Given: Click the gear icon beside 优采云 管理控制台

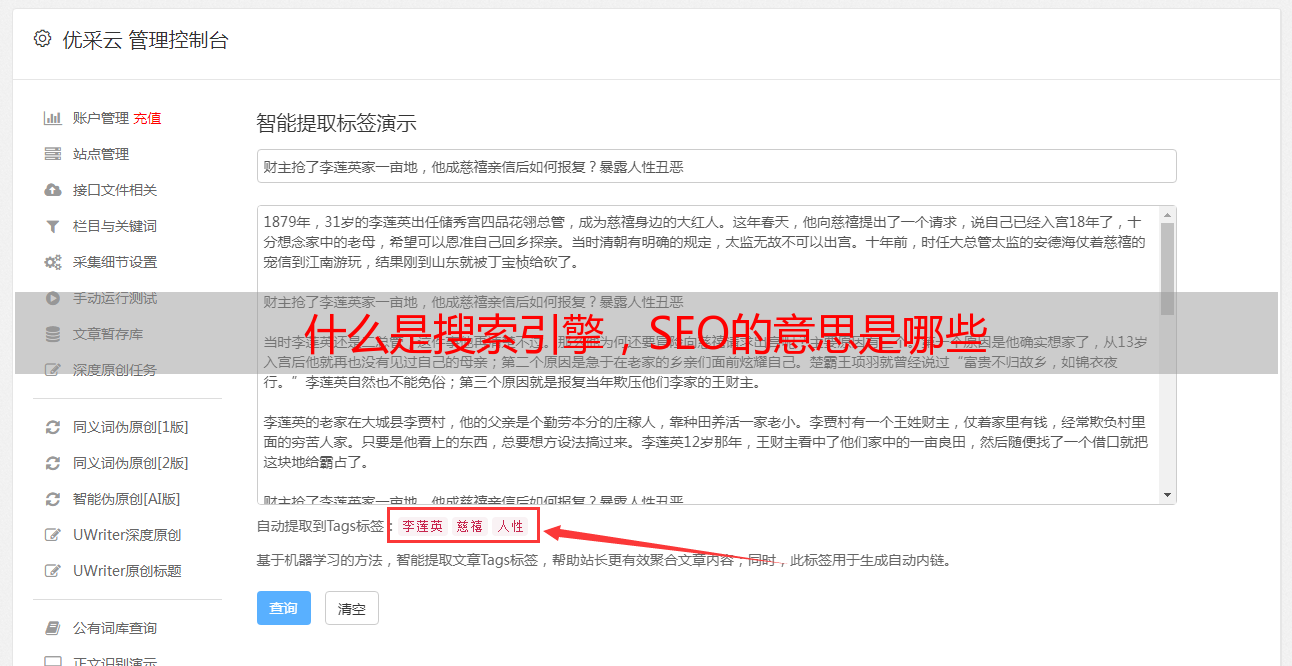Looking at the screenshot, I should pos(42,39).
